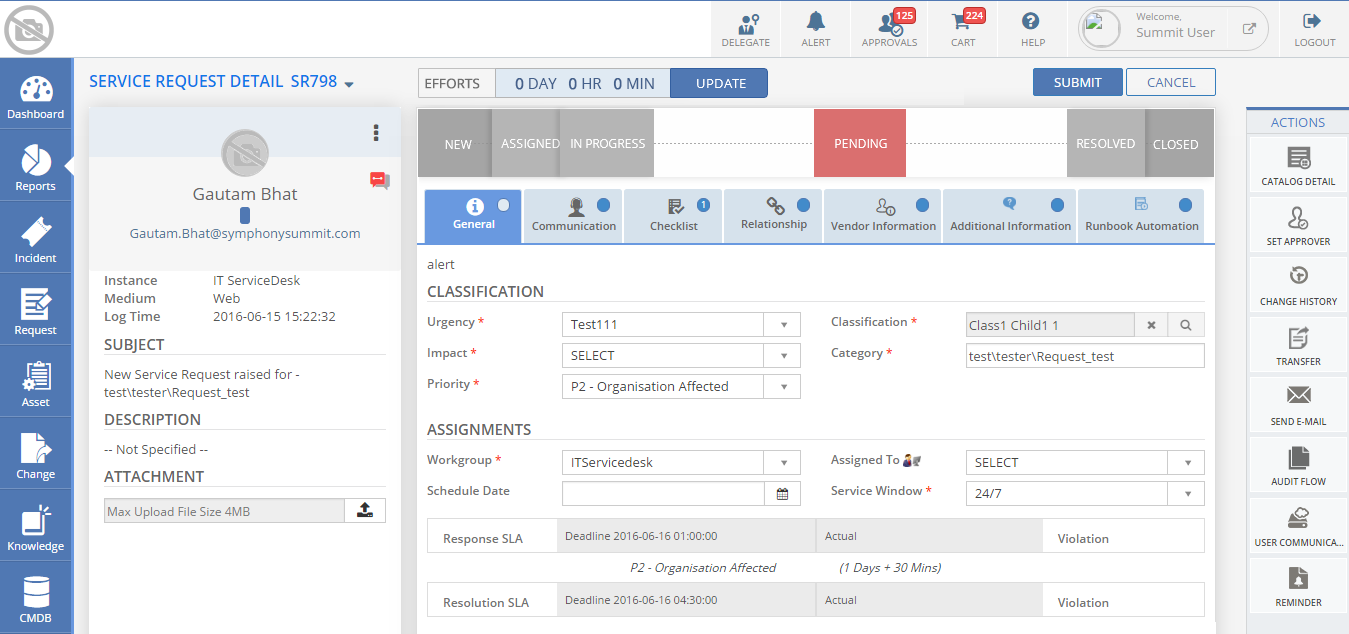Image resolution: width=1349 pixels, height=634 pixels.
Task: Open Change History action
Action: coord(1298,286)
